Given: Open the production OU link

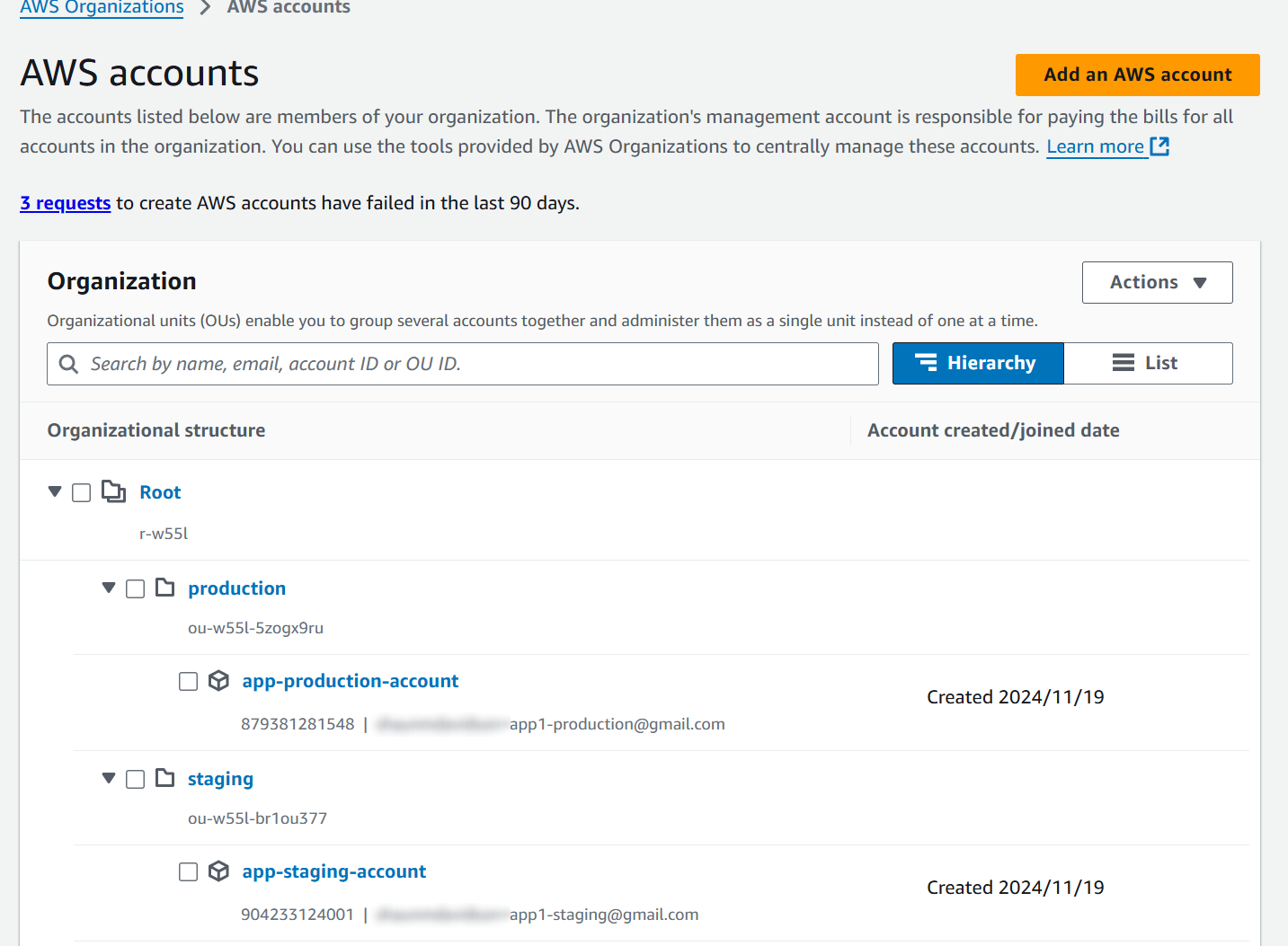Looking at the screenshot, I should tap(236, 588).
